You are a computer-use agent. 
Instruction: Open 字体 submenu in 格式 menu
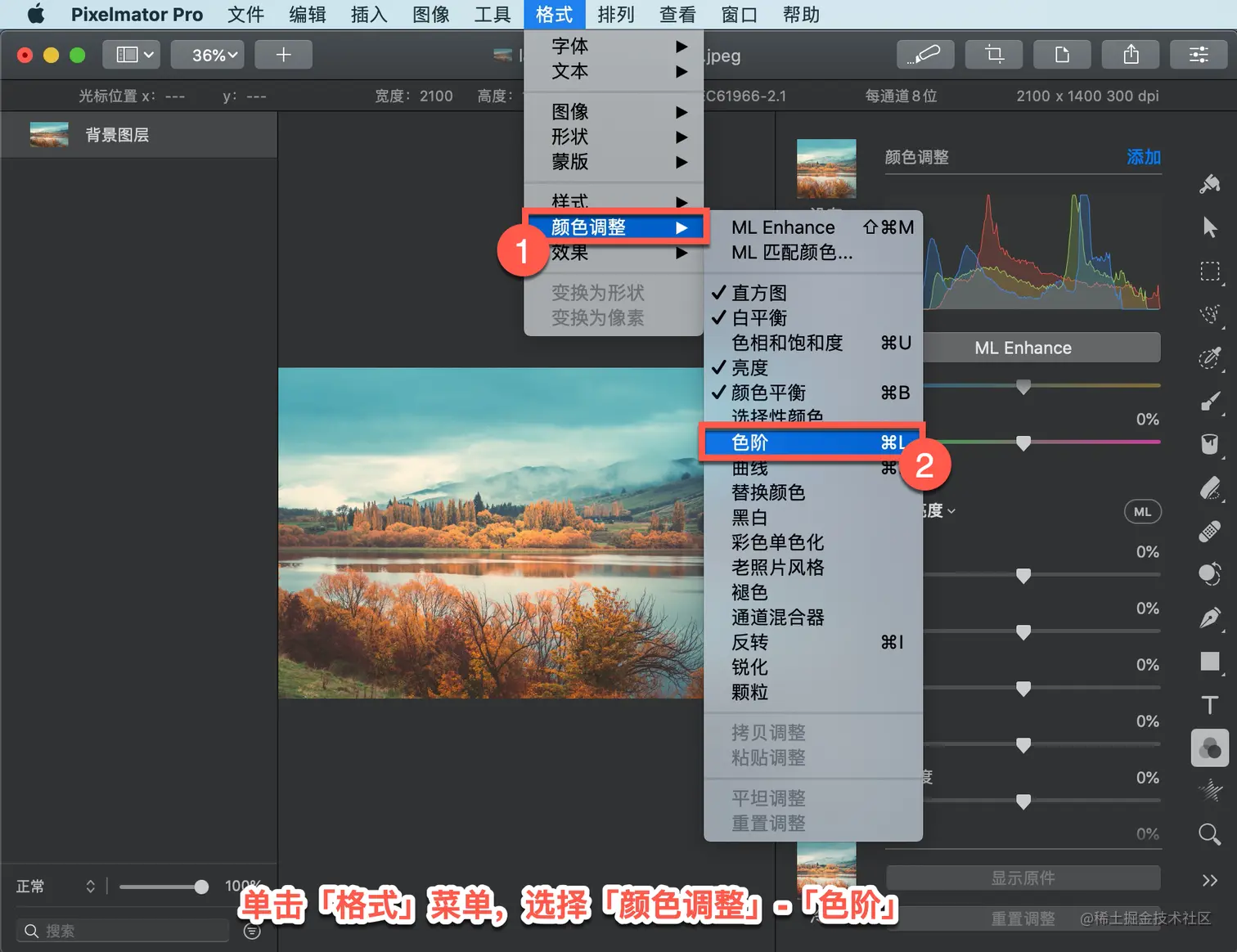pos(614,46)
